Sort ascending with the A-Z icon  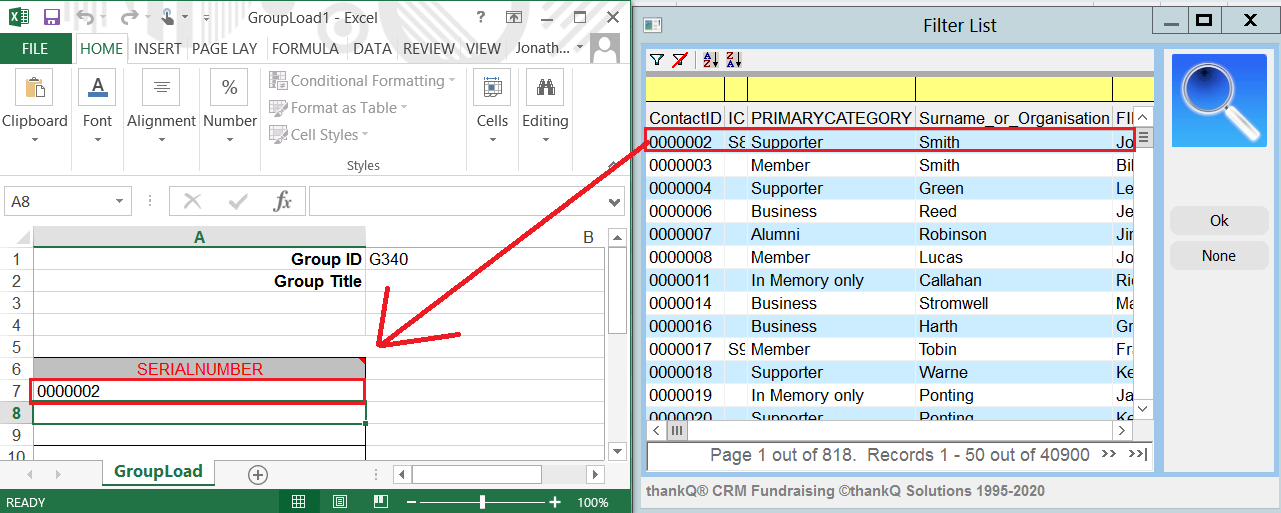coord(710,60)
